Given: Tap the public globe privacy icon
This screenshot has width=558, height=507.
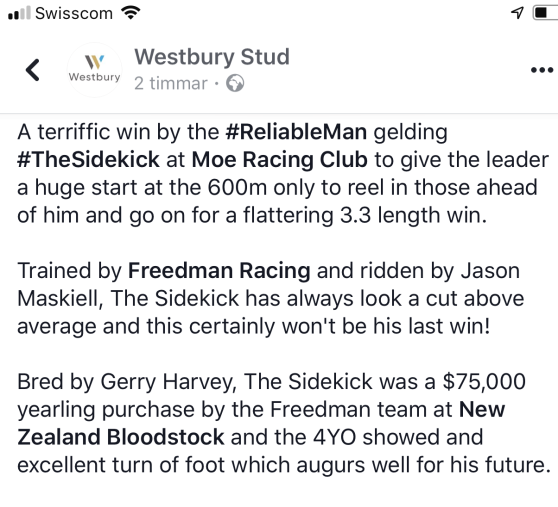Looking at the screenshot, I should (235, 83).
